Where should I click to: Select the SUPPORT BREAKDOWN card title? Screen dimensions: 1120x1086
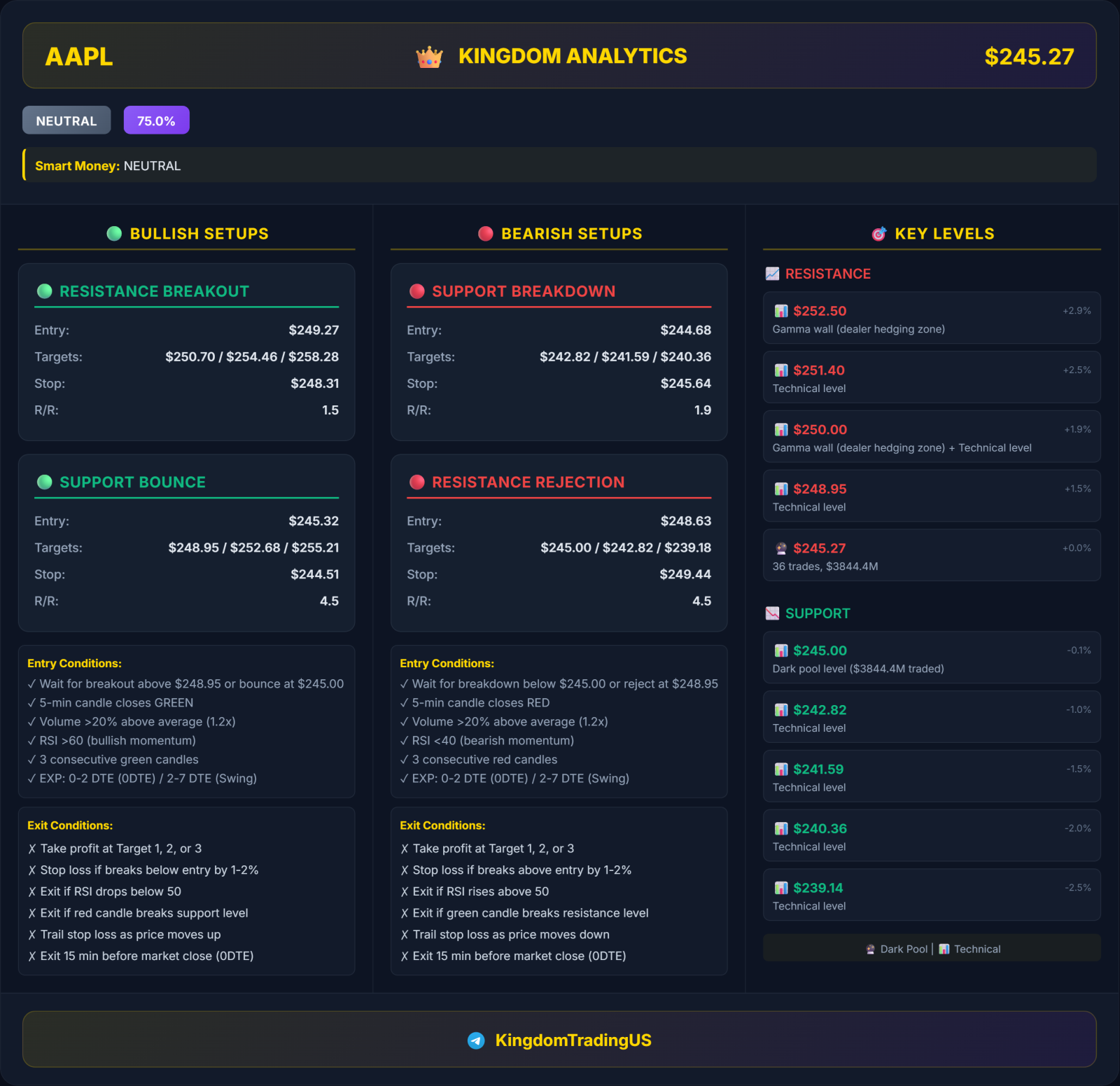pos(524,291)
